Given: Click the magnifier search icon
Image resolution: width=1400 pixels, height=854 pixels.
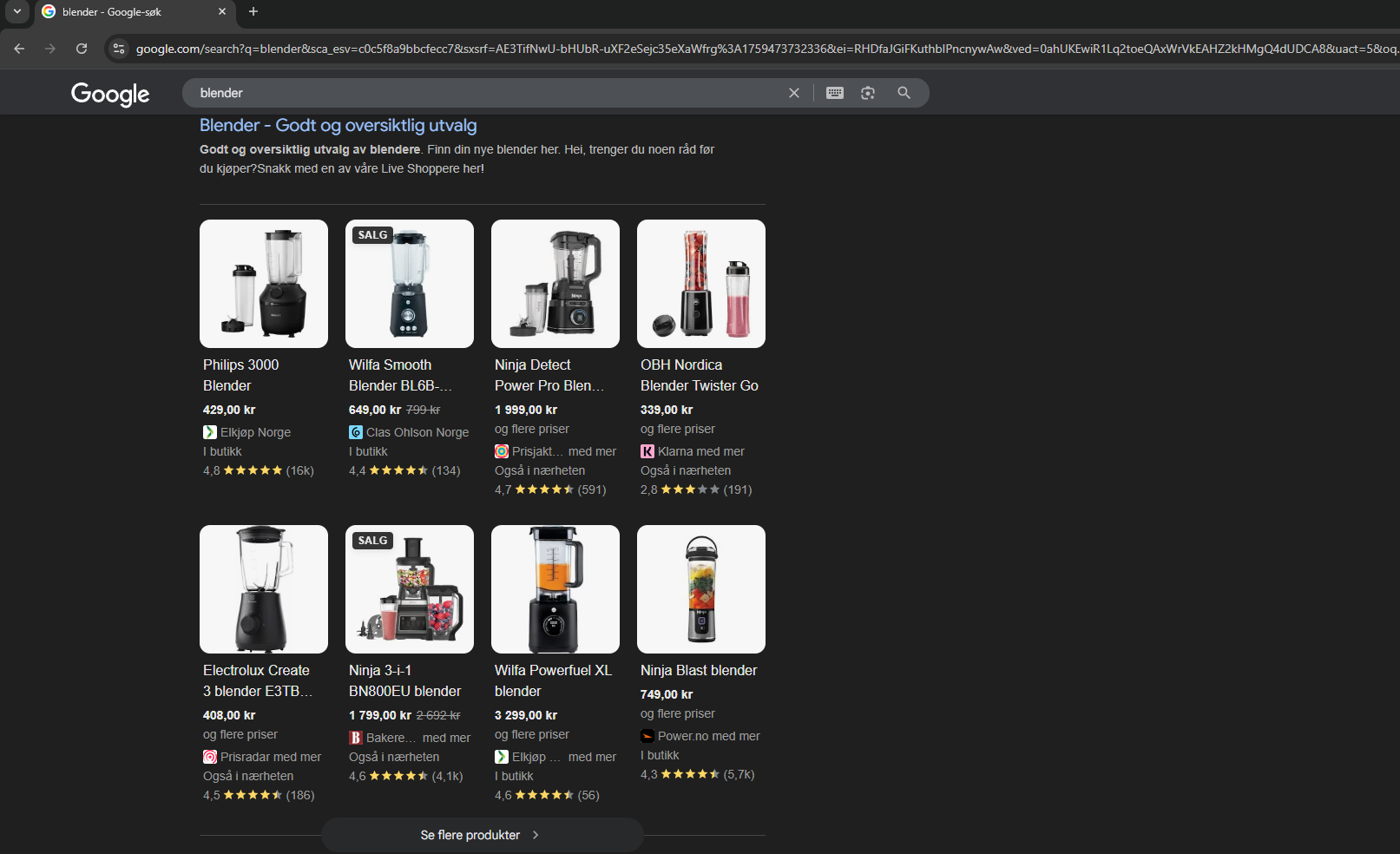Looking at the screenshot, I should [904, 93].
